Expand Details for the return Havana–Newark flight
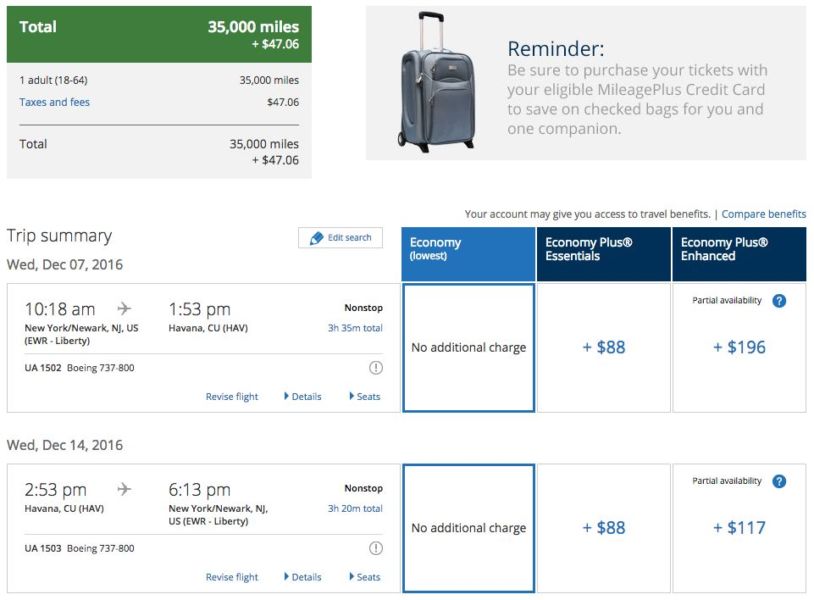Screen dimensions: 814x600 [303, 577]
